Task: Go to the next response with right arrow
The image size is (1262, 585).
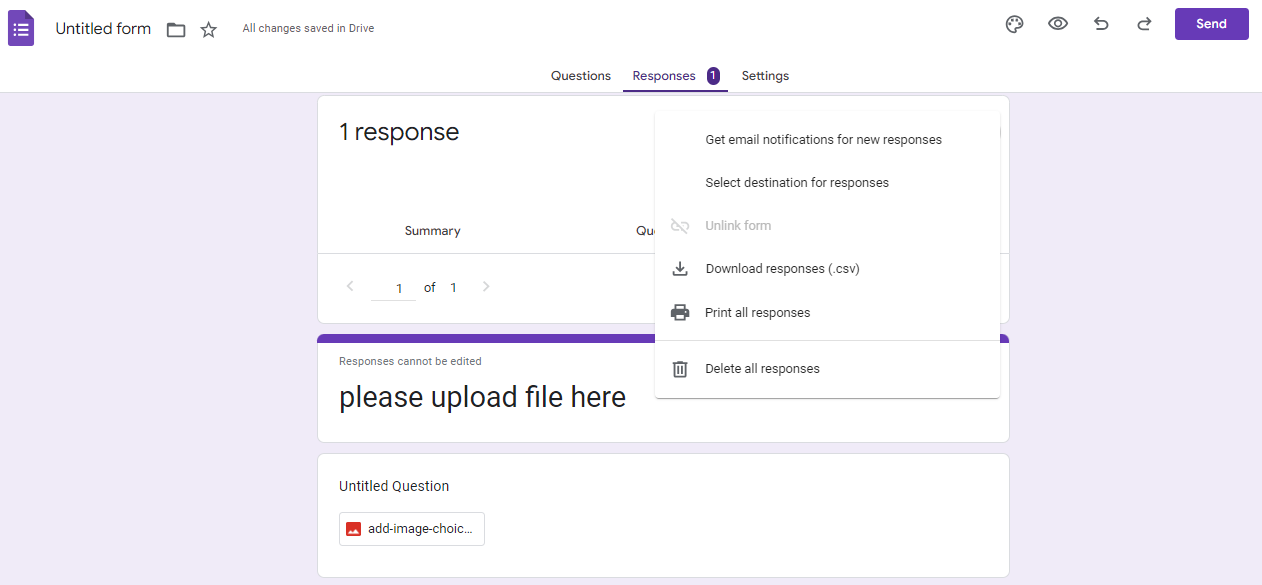Action: (x=486, y=287)
